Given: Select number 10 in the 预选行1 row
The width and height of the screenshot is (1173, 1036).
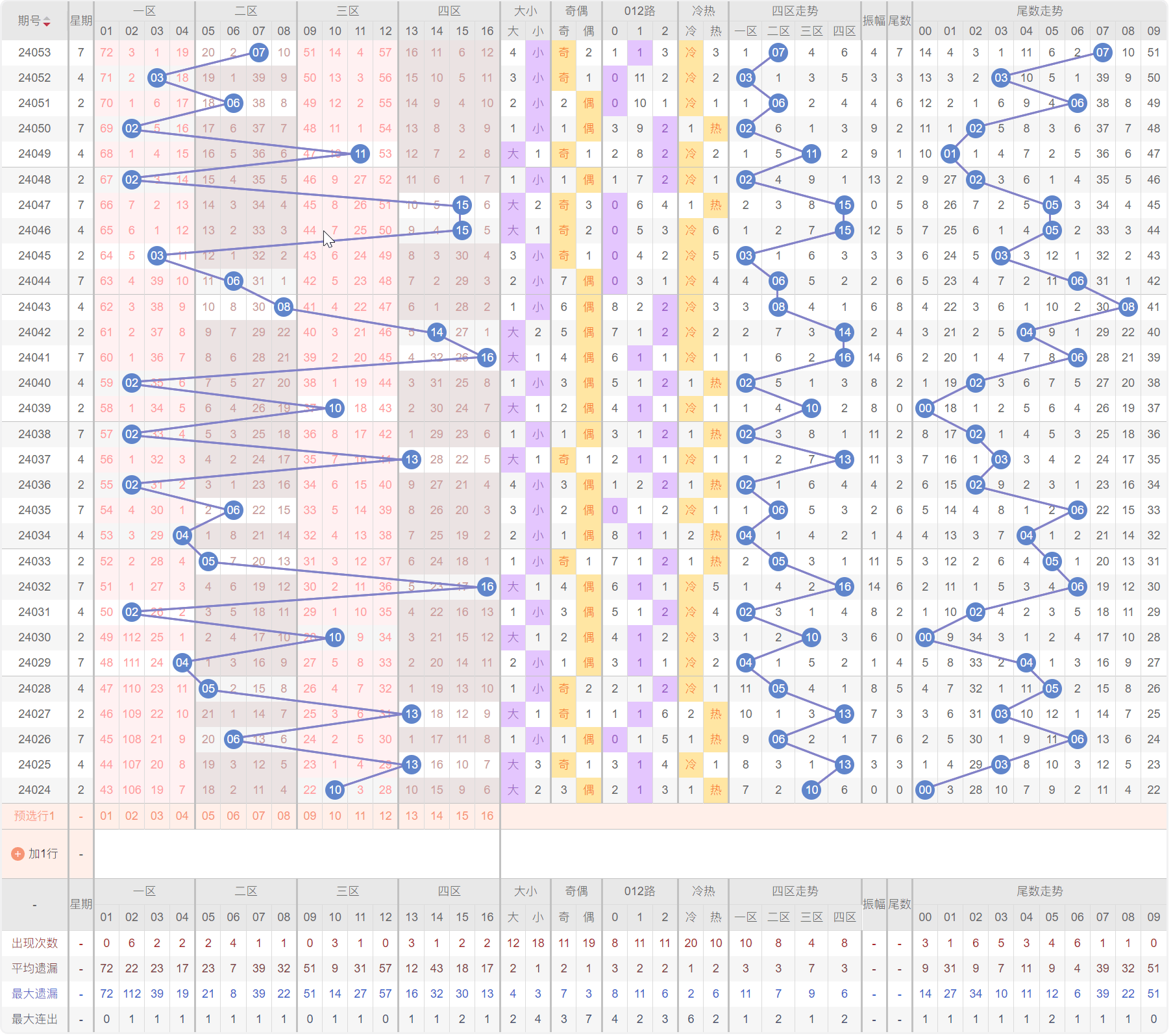Looking at the screenshot, I should pyautogui.click(x=335, y=816).
